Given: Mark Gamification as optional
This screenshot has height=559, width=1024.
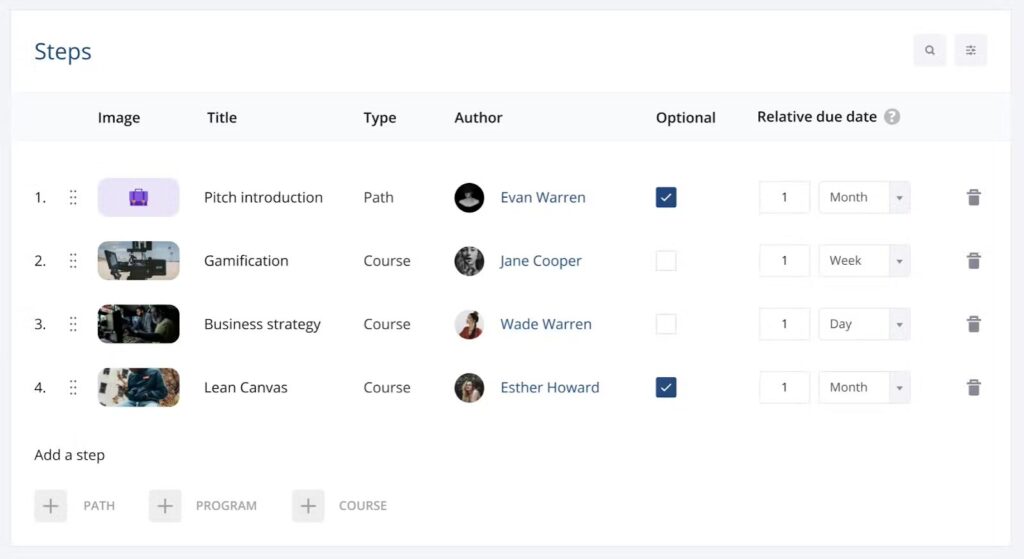Looking at the screenshot, I should [666, 261].
